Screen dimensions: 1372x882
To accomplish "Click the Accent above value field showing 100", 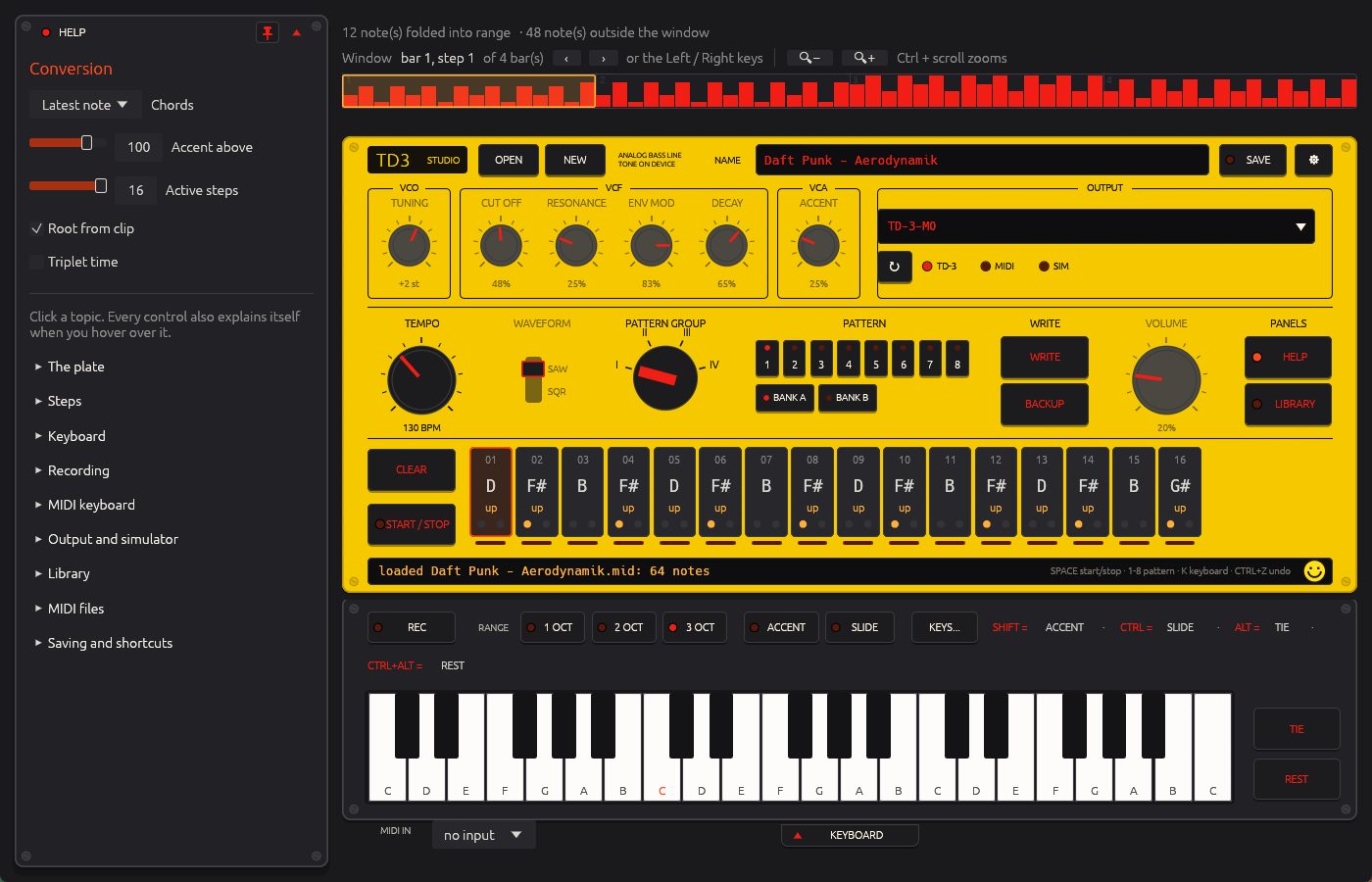I will click(x=139, y=147).
